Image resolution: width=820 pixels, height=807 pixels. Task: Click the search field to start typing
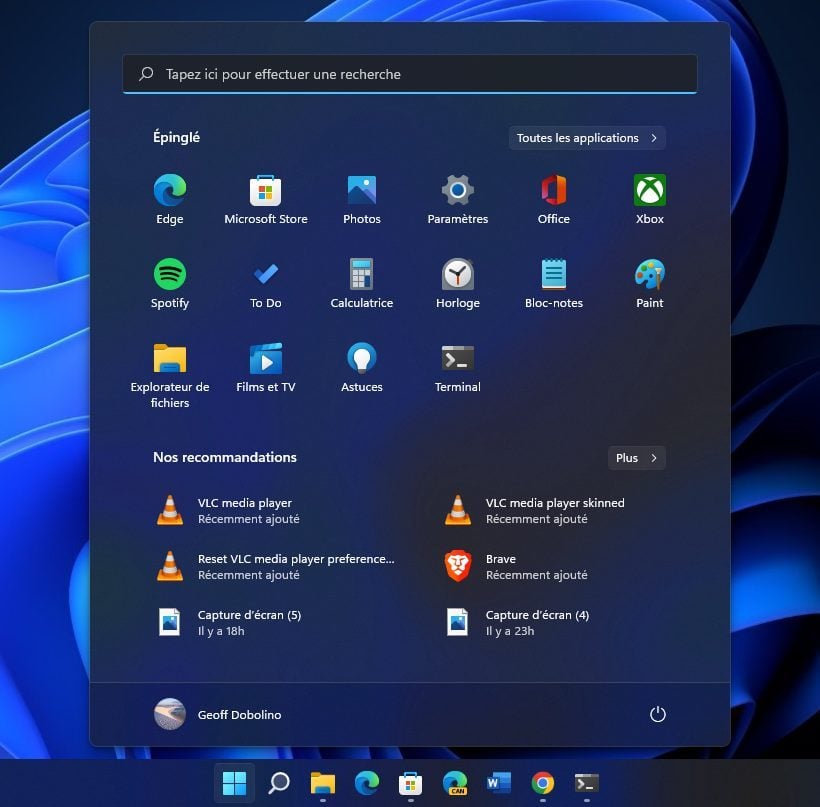click(409, 74)
